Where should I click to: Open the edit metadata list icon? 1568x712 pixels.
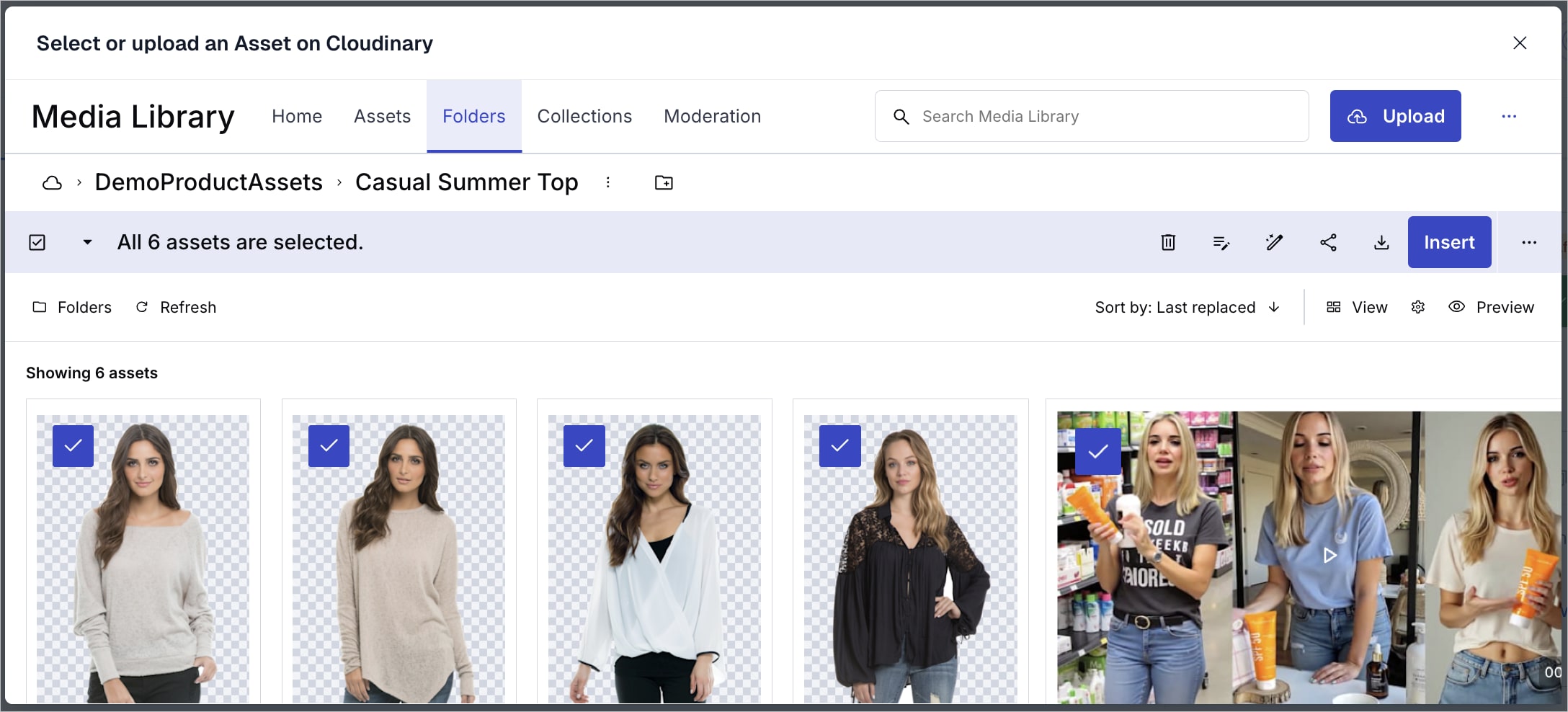click(x=1221, y=243)
